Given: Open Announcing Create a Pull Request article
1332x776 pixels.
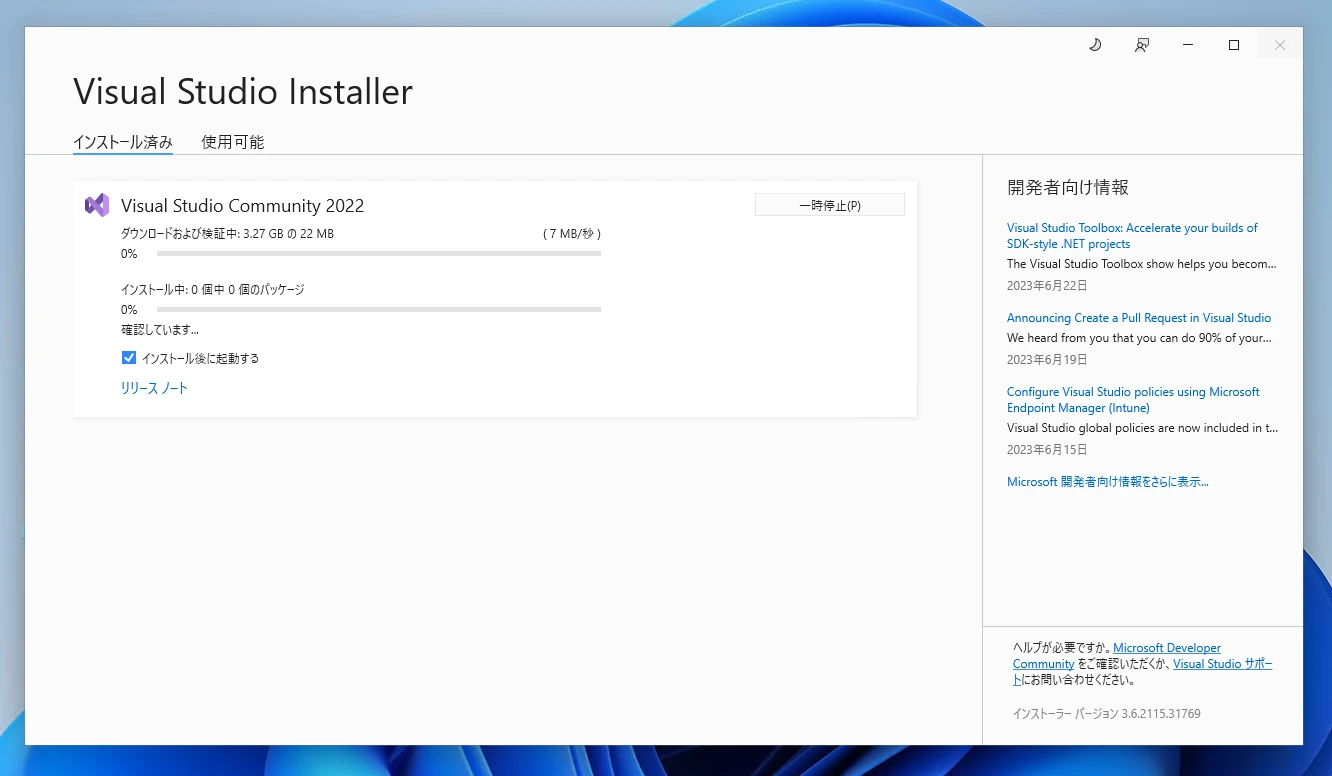Looking at the screenshot, I should coord(1139,318).
